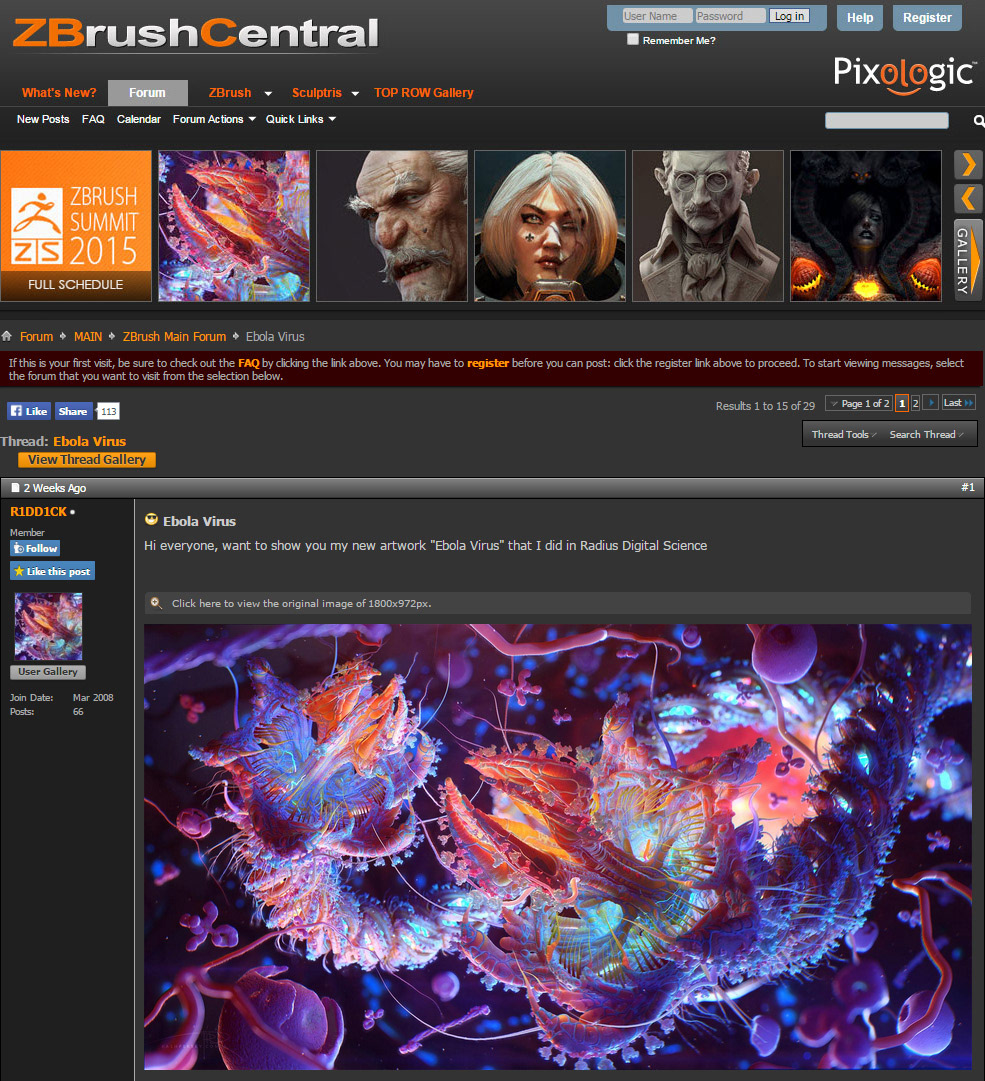
Task: Click the magnifier icon on image bar
Action: pyautogui.click(x=156, y=603)
